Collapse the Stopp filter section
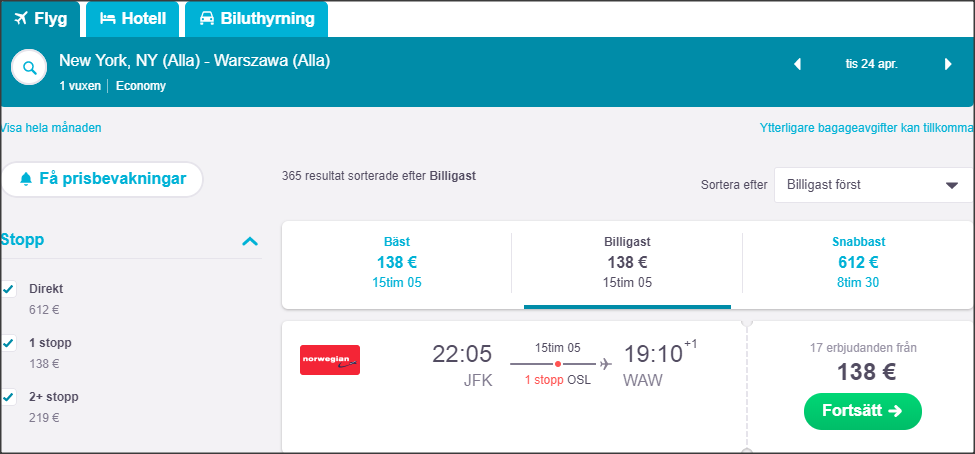This screenshot has width=975, height=454. 250,241
